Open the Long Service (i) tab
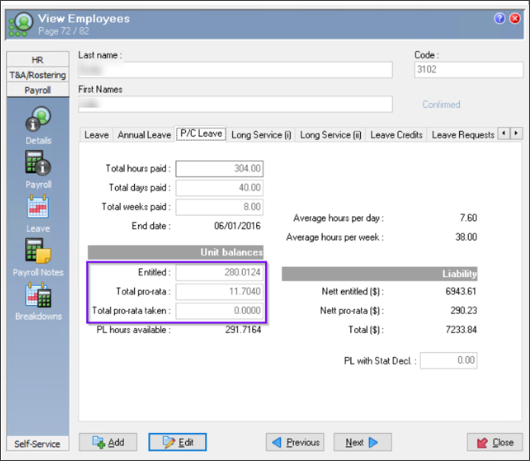530x461 pixels. [261, 135]
